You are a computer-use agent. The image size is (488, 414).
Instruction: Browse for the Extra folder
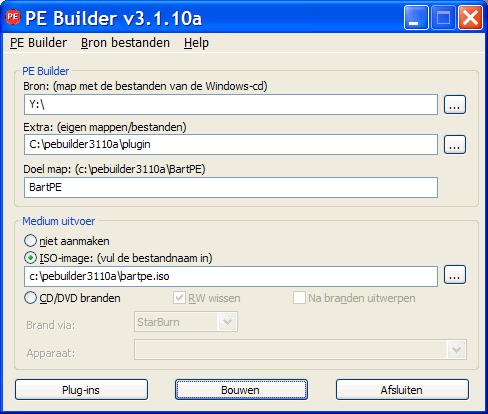[455, 144]
